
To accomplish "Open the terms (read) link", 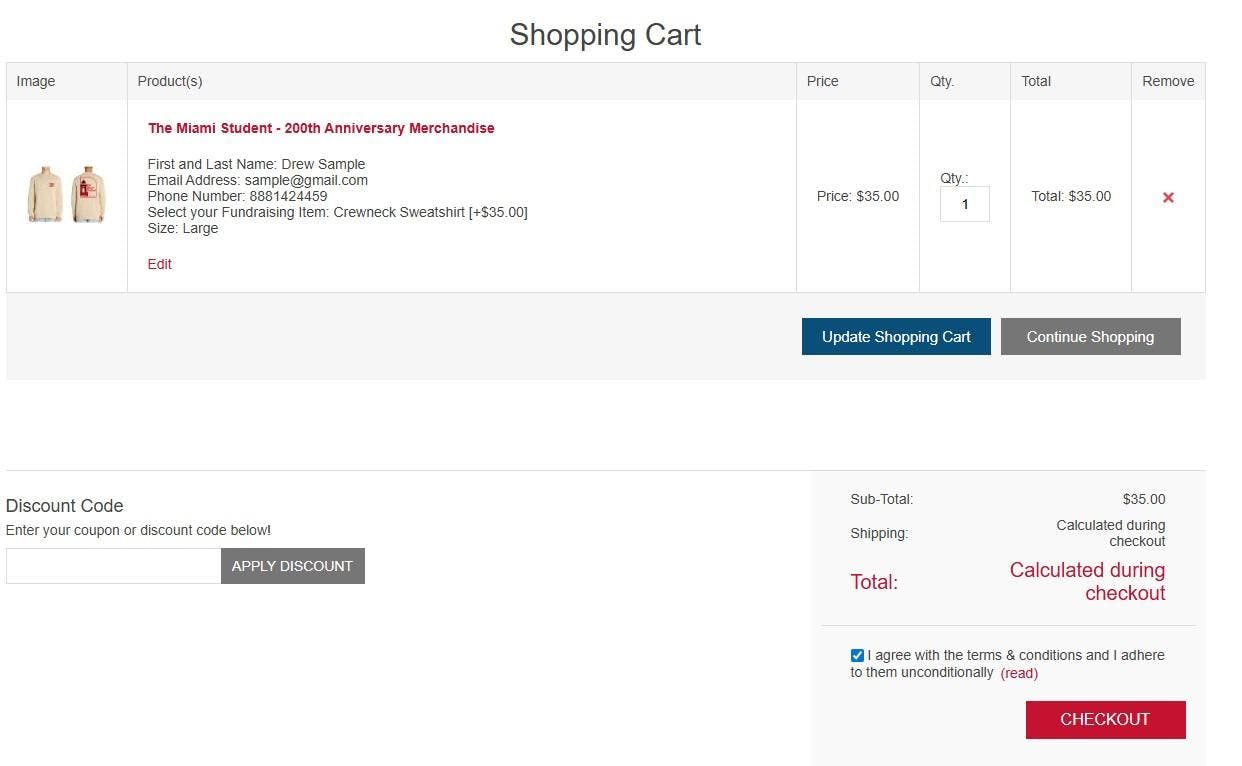I will tap(1019, 673).
